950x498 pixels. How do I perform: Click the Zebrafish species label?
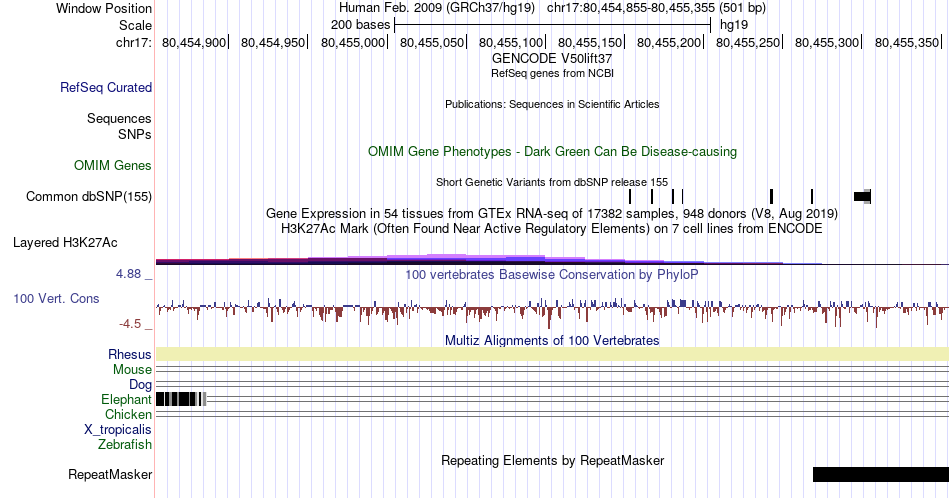coord(125,444)
